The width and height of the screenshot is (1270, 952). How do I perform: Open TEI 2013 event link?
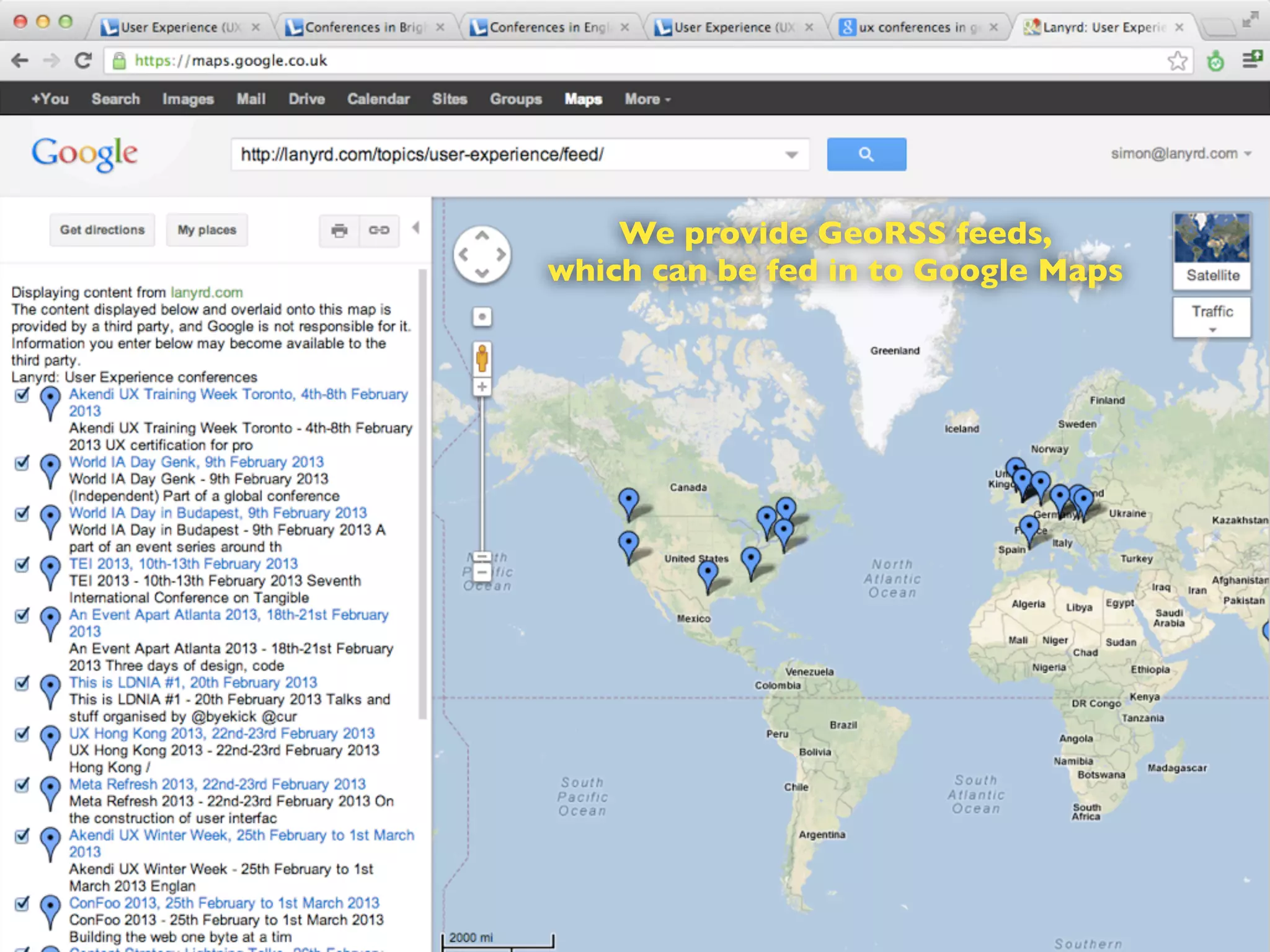(x=183, y=563)
